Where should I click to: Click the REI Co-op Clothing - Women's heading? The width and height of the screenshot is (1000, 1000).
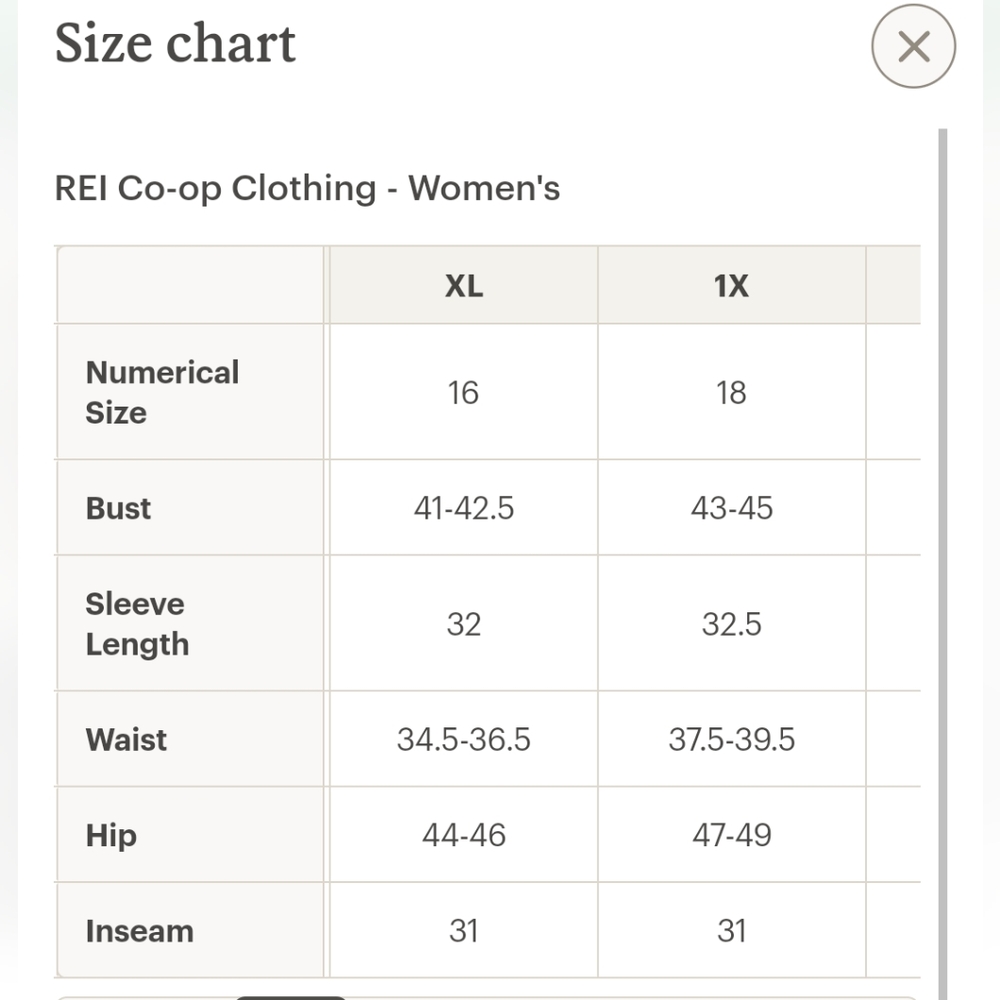pyautogui.click(x=307, y=188)
